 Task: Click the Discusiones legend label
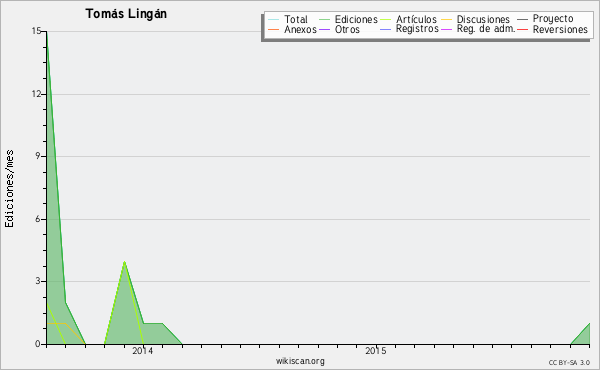[483, 19]
